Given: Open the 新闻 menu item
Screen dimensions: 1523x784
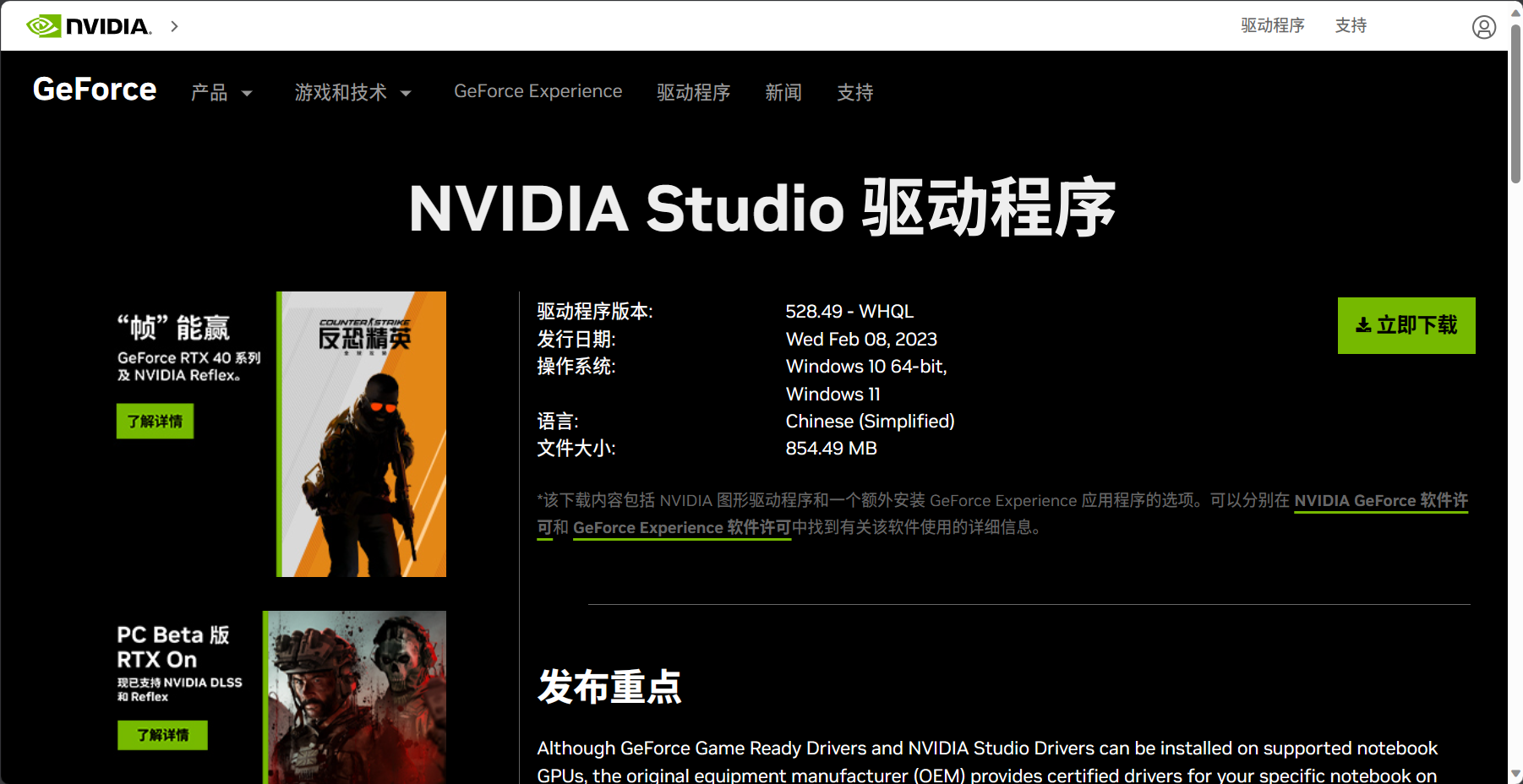Looking at the screenshot, I should [x=783, y=92].
